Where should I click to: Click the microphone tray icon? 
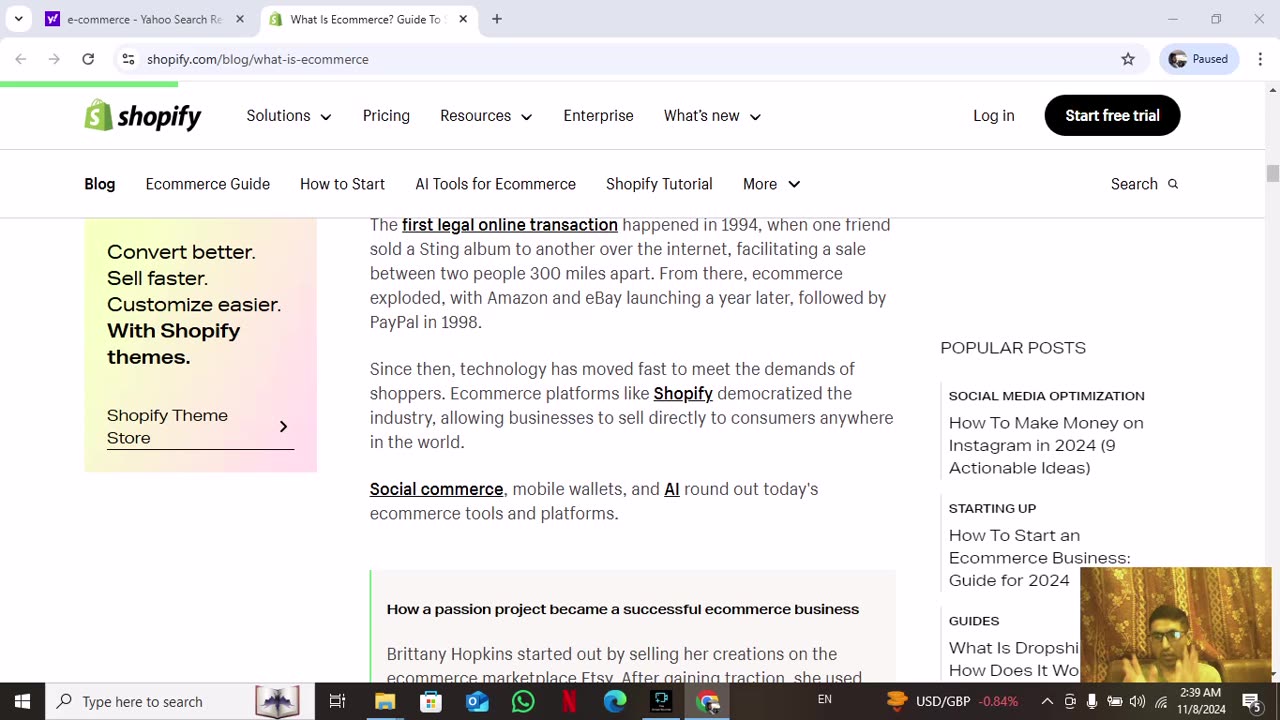pyautogui.click(x=1092, y=701)
